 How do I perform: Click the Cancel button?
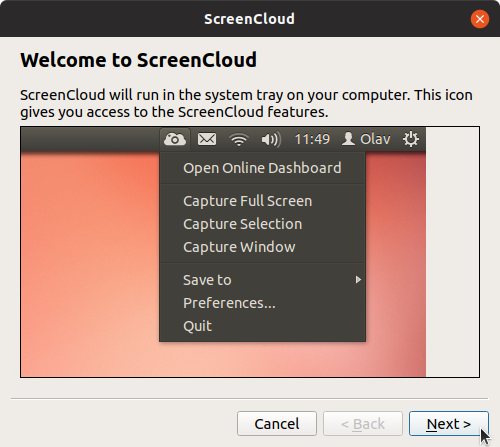pyautogui.click(x=277, y=424)
